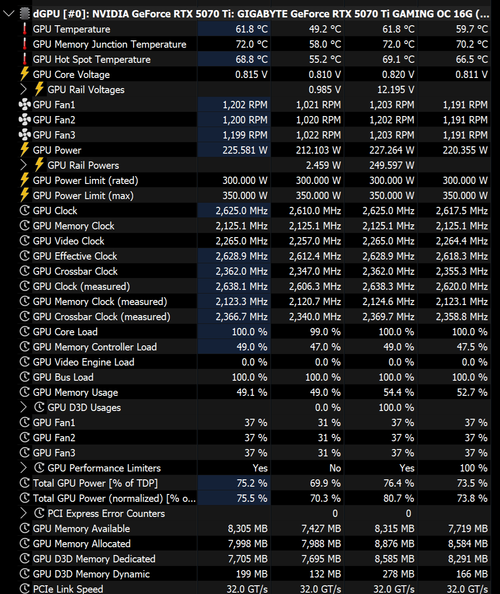Click the clock icon beside GPU Memory Clock row
The height and width of the screenshot is (594, 500).
[25, 225]
